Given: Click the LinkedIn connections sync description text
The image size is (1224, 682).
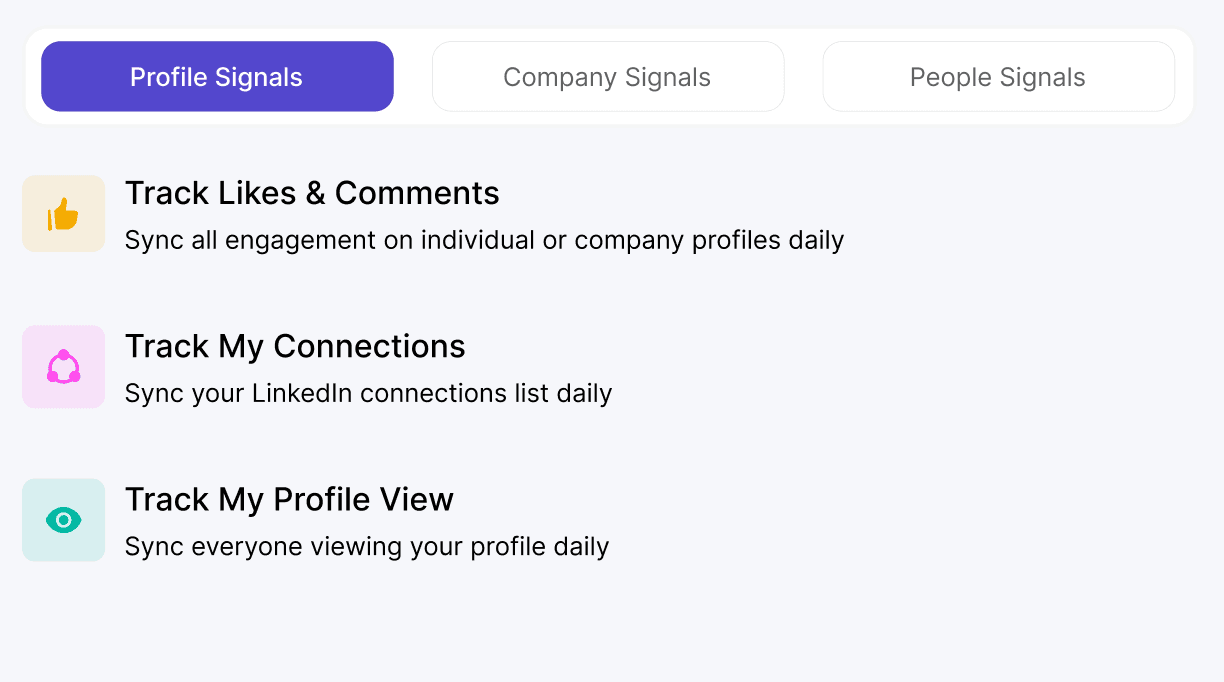Looking at the screenshot, I should pyautogui.click(x=368, y=393).
